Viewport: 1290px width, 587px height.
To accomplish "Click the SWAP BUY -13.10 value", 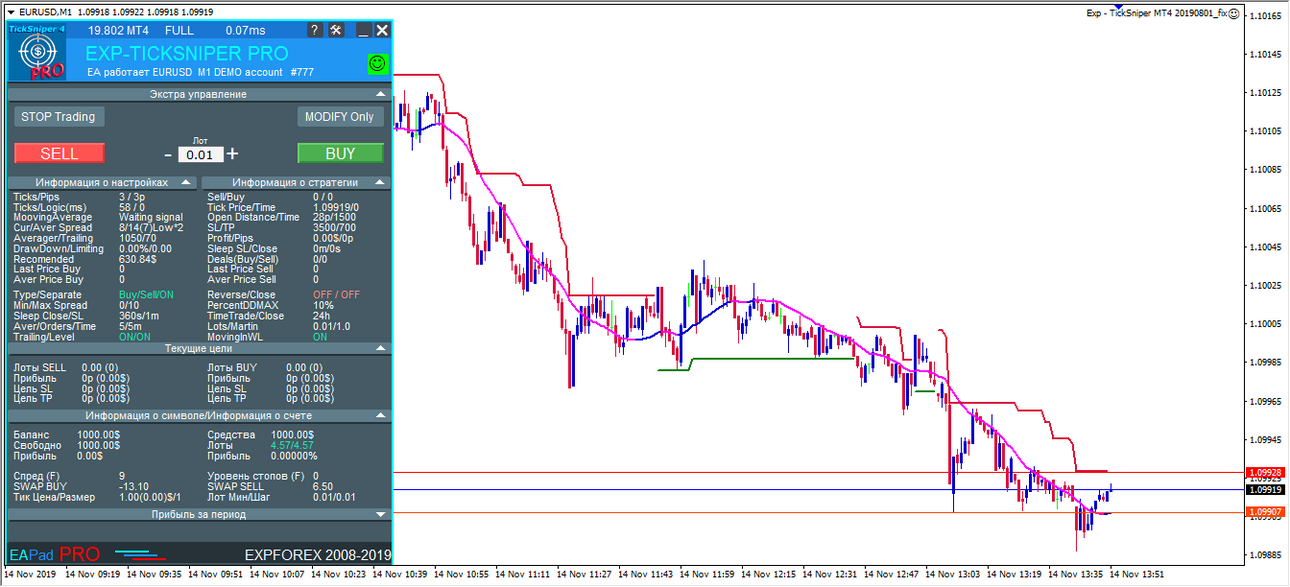I will [x=134, y=486].
